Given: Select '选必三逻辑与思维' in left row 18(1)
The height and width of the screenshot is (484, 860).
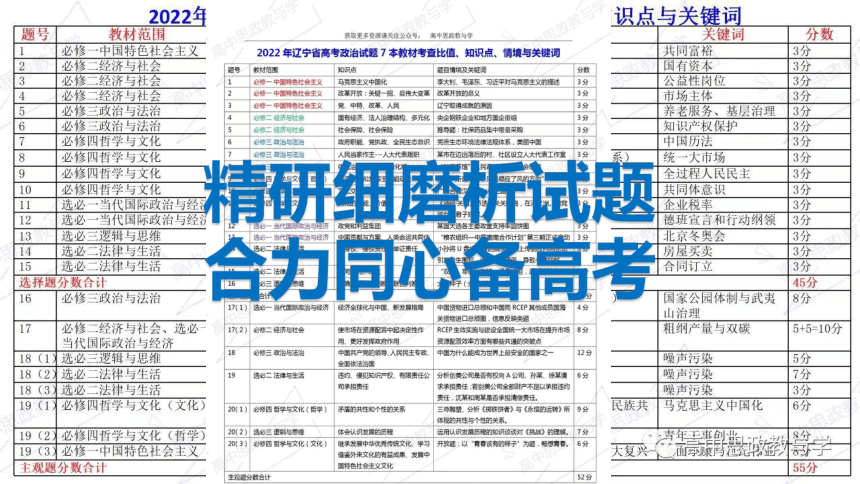Looking at the screenshot, I should (x=111, y=359).
